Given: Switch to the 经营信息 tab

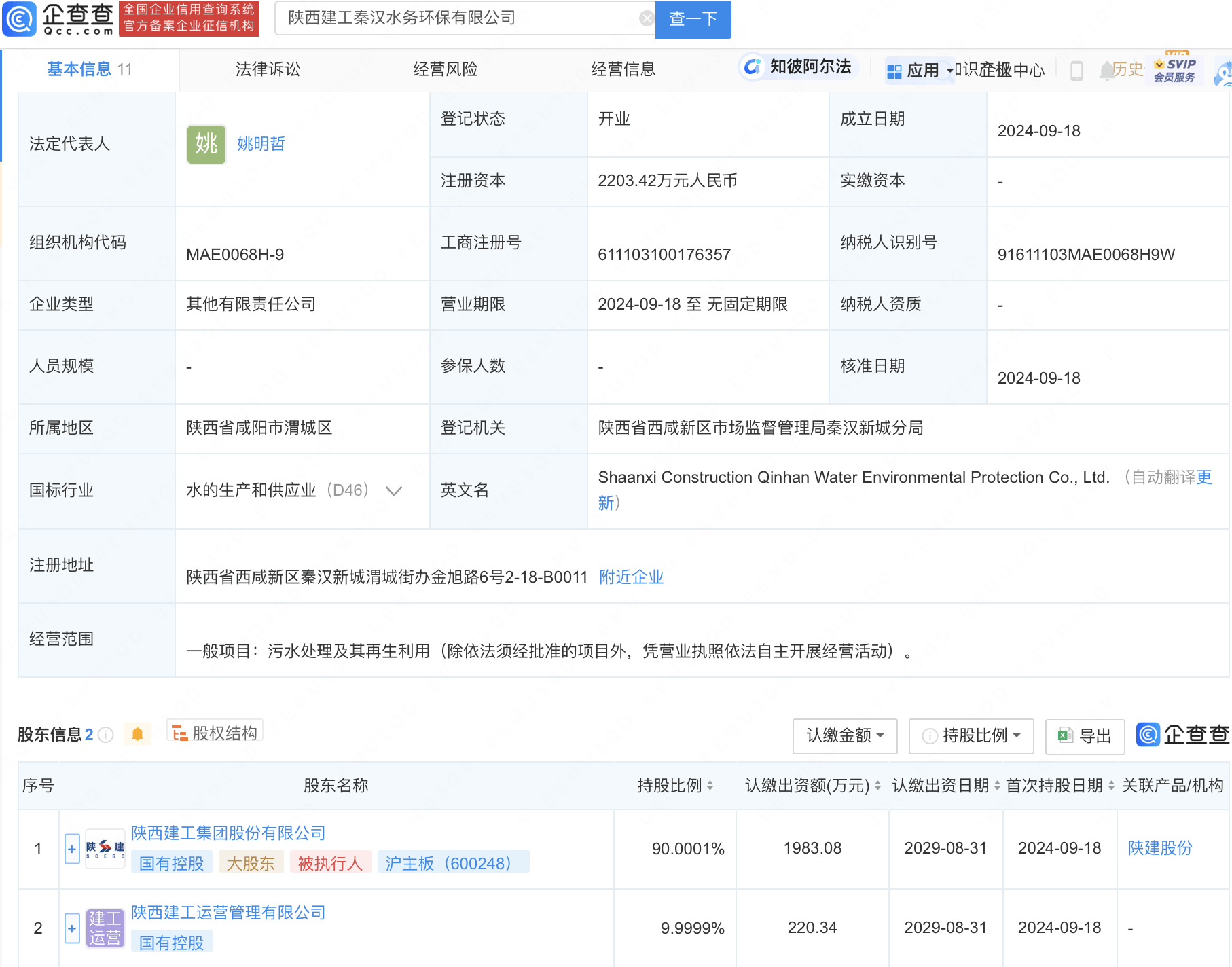Looking at the screenshot, I should coord(623,69).
